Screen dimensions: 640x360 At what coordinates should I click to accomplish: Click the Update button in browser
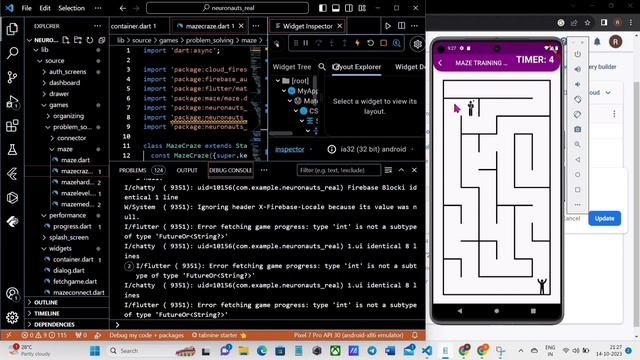604,218
